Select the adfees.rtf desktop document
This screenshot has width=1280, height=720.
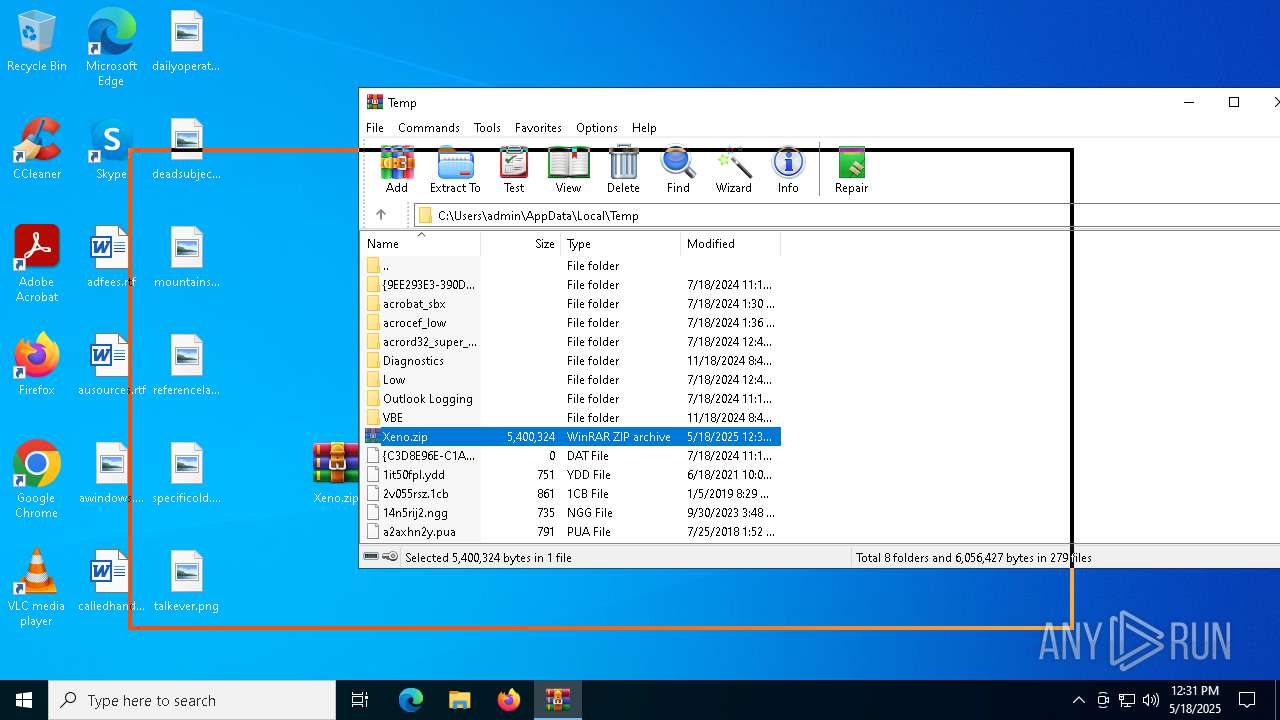(x=111, y=257)
